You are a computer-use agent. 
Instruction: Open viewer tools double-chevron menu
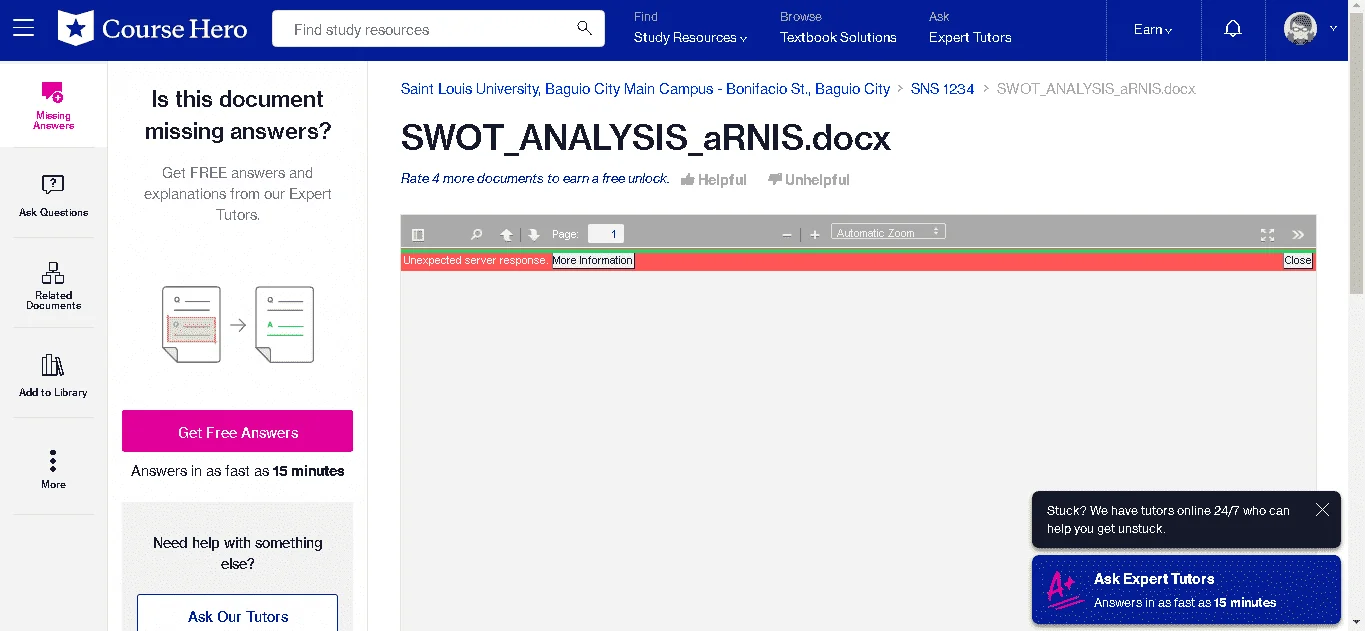tap(1298, 234)
